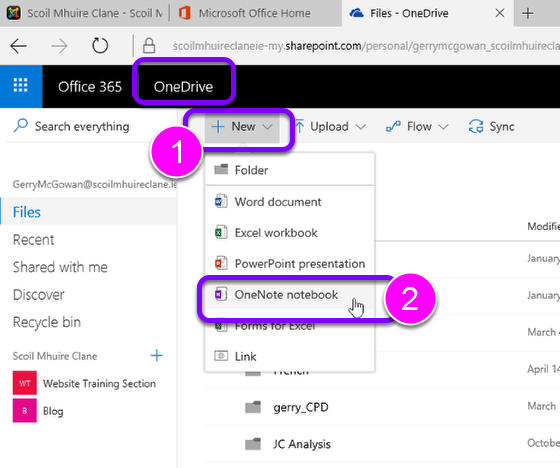560x468 pixels.
Task: Click the Scoil Mhuire Clane section heading
Action: coord(55,356)
